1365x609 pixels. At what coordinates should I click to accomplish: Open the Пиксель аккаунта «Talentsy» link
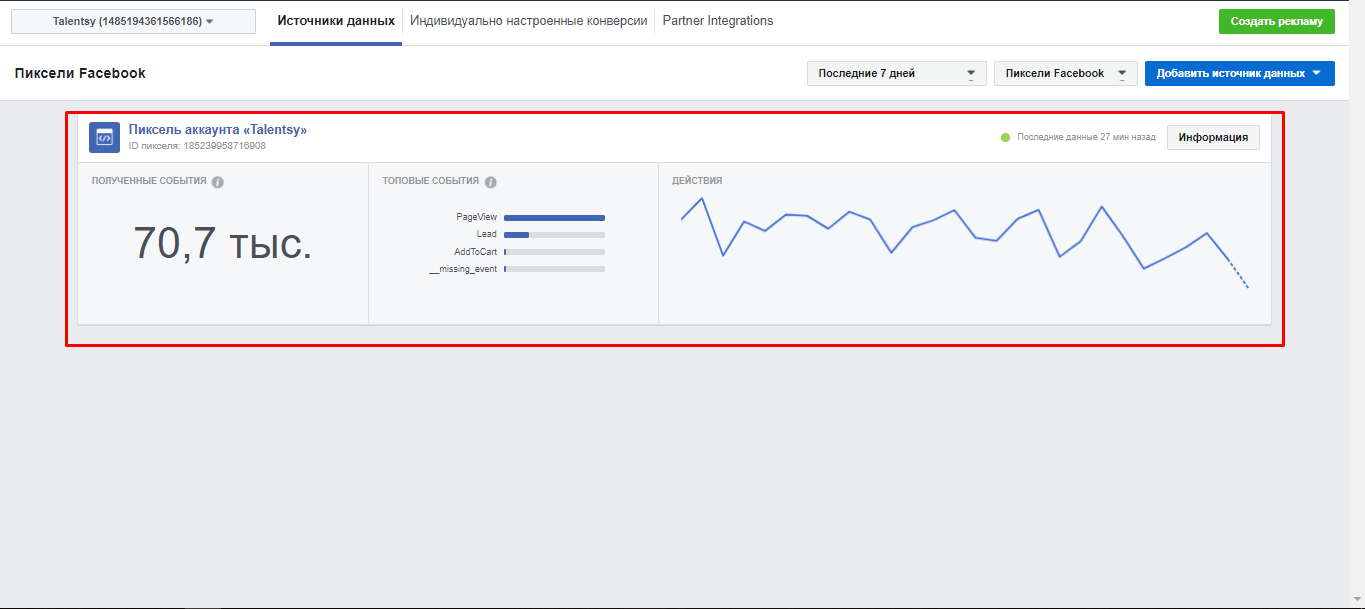[x=218, y=130]
